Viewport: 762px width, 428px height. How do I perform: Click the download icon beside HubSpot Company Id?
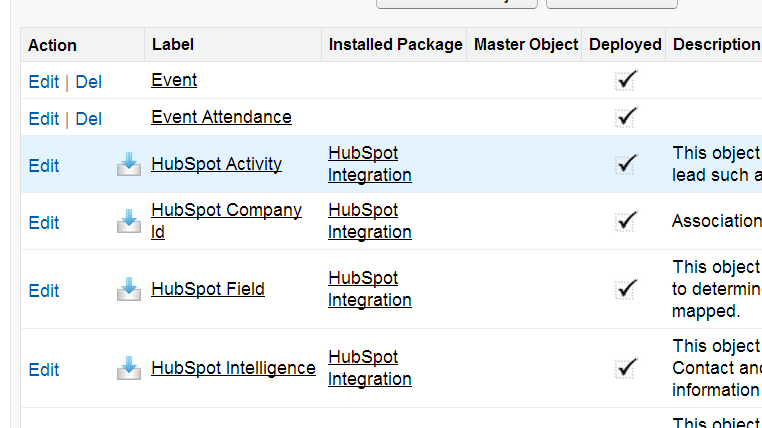tap(129, 221)
